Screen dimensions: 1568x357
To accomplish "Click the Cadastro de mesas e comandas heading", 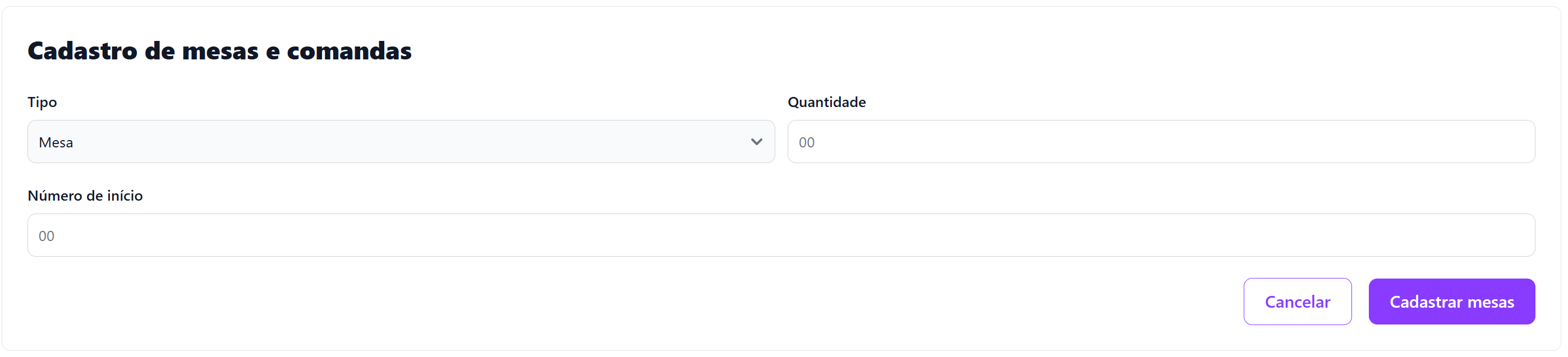I will 219,51.
